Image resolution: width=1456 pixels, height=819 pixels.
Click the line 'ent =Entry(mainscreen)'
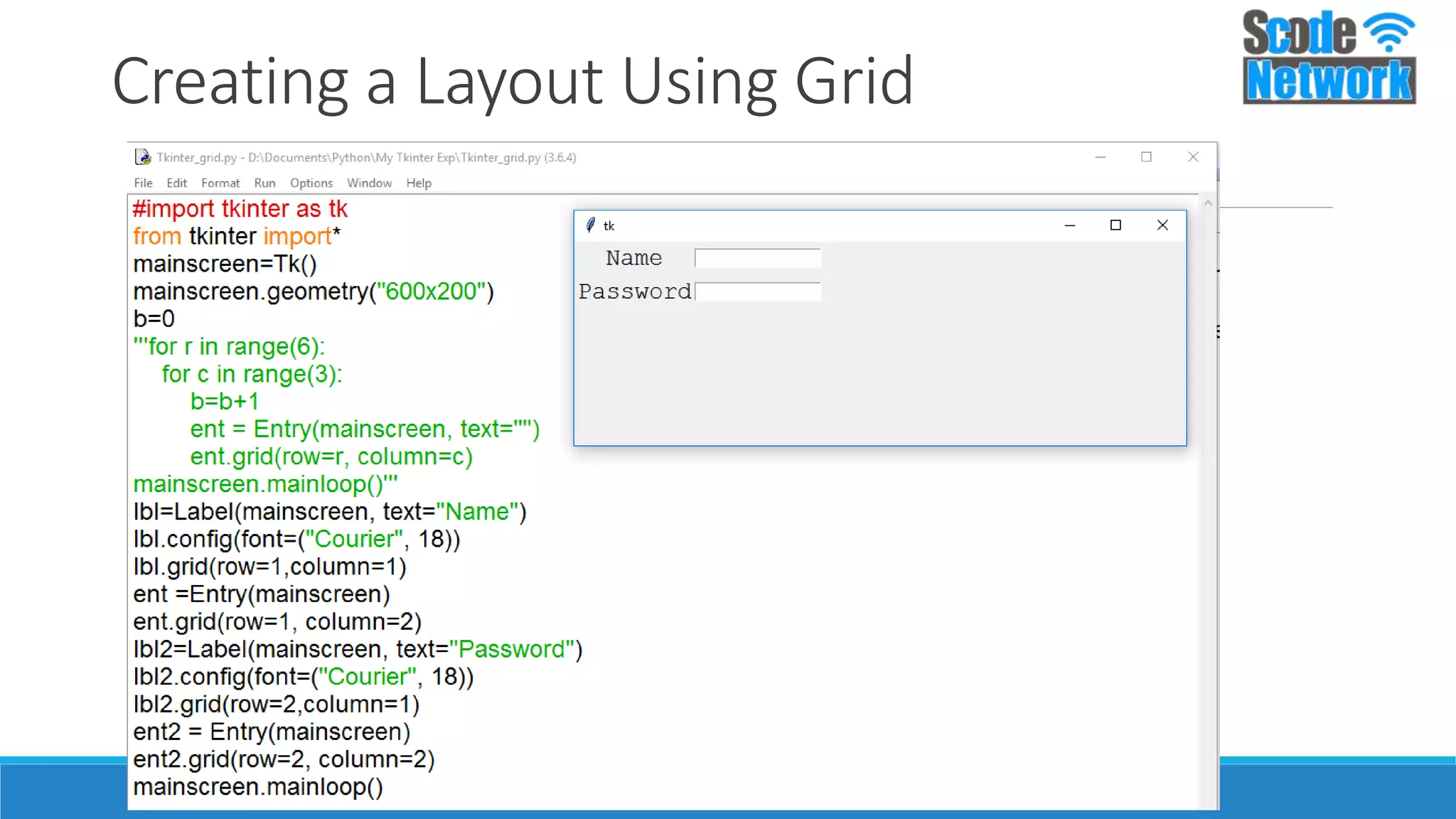click(x=262, y=594)
